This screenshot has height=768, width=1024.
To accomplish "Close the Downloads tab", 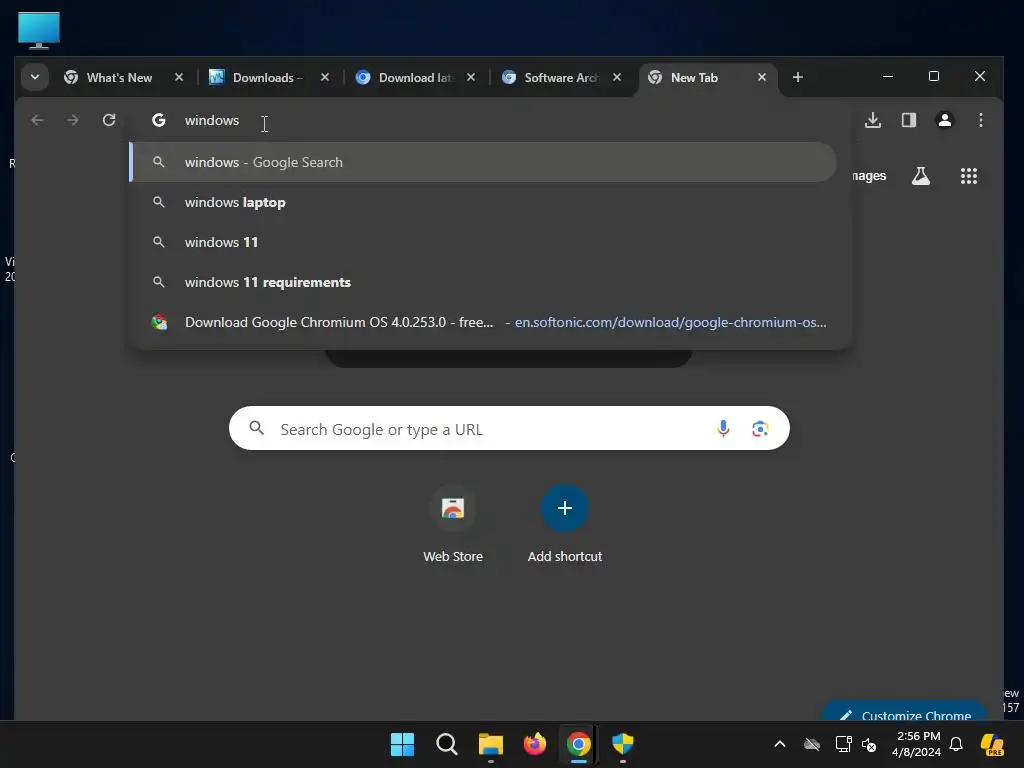I will (325, 77).
